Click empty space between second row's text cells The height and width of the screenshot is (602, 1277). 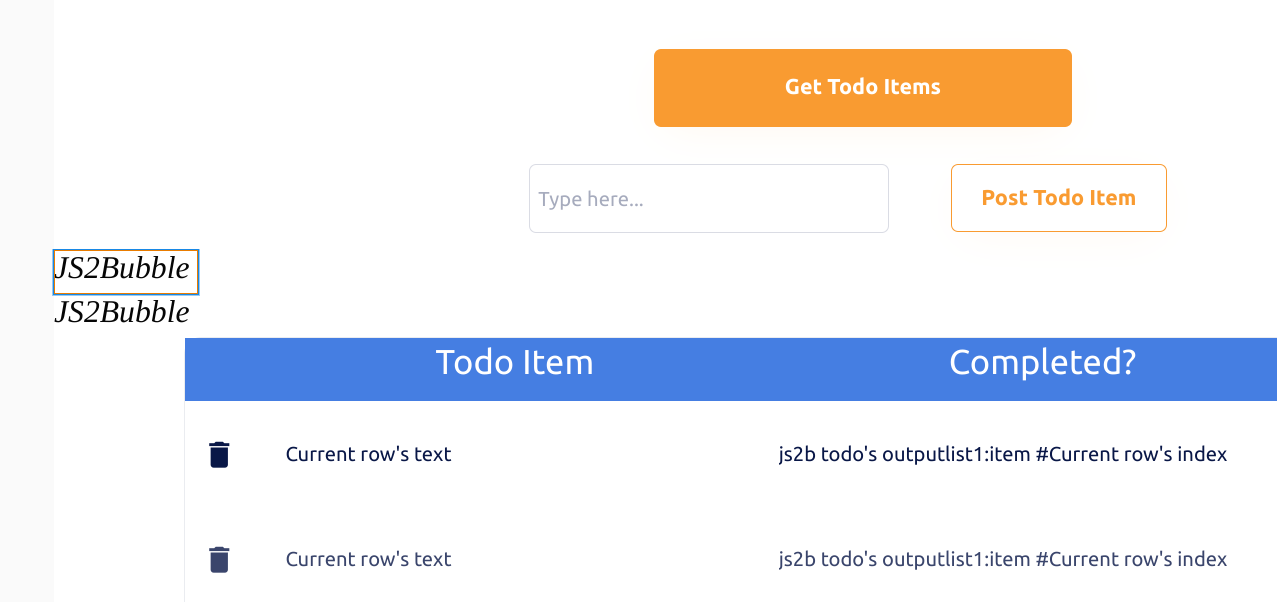(x=615, y=559)
